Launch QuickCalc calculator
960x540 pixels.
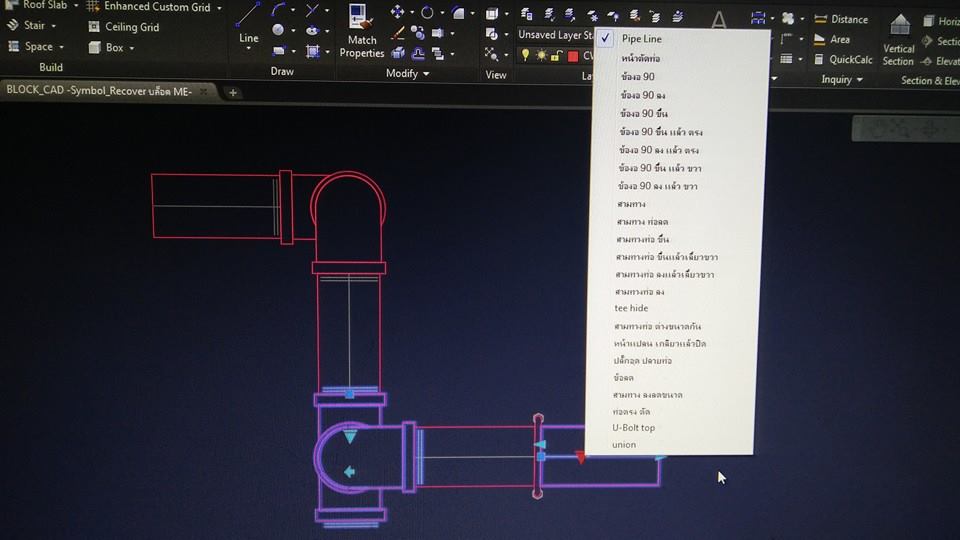coord(843,59)
